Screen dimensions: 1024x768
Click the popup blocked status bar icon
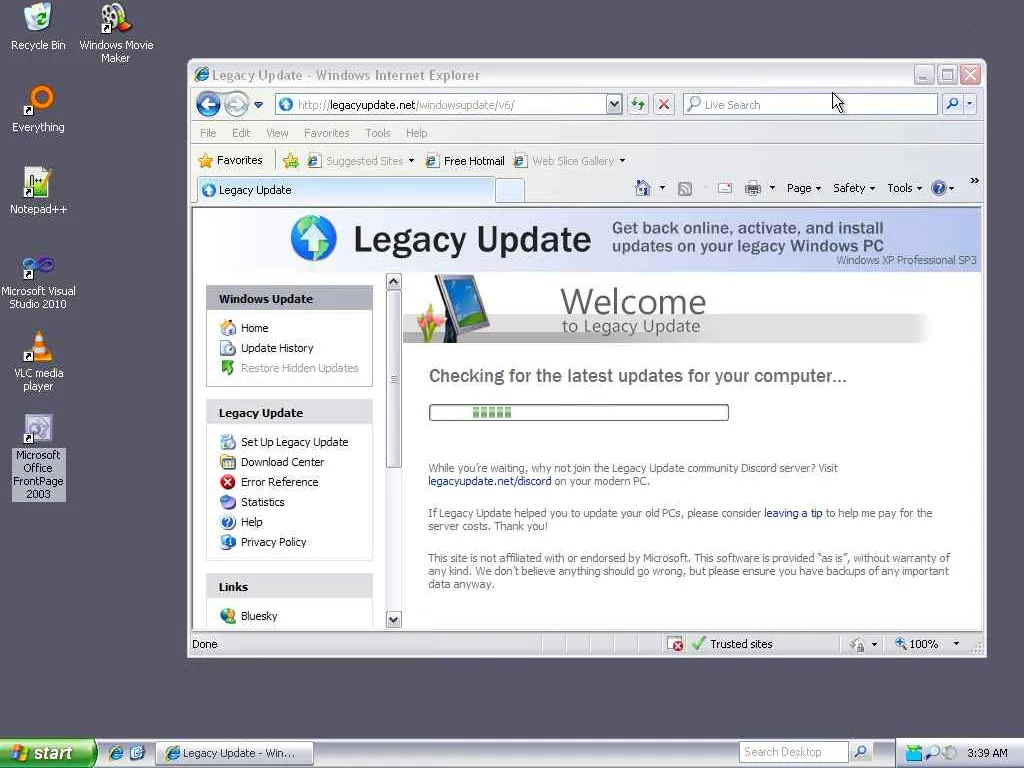tap(675, 644)
